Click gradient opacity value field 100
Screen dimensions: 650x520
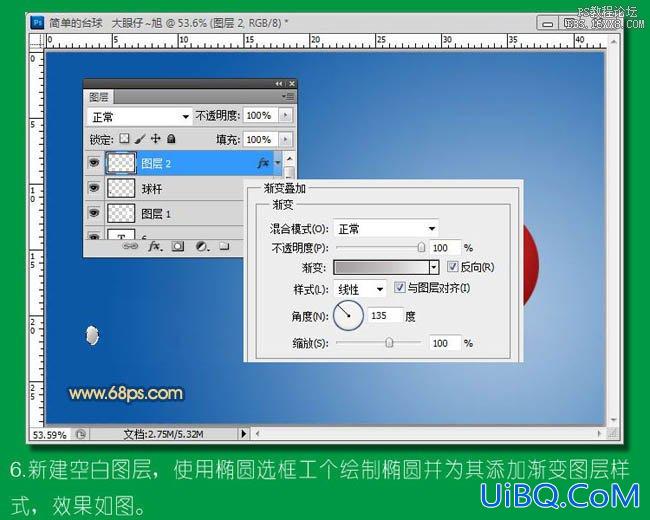click(x=445, y=248)
